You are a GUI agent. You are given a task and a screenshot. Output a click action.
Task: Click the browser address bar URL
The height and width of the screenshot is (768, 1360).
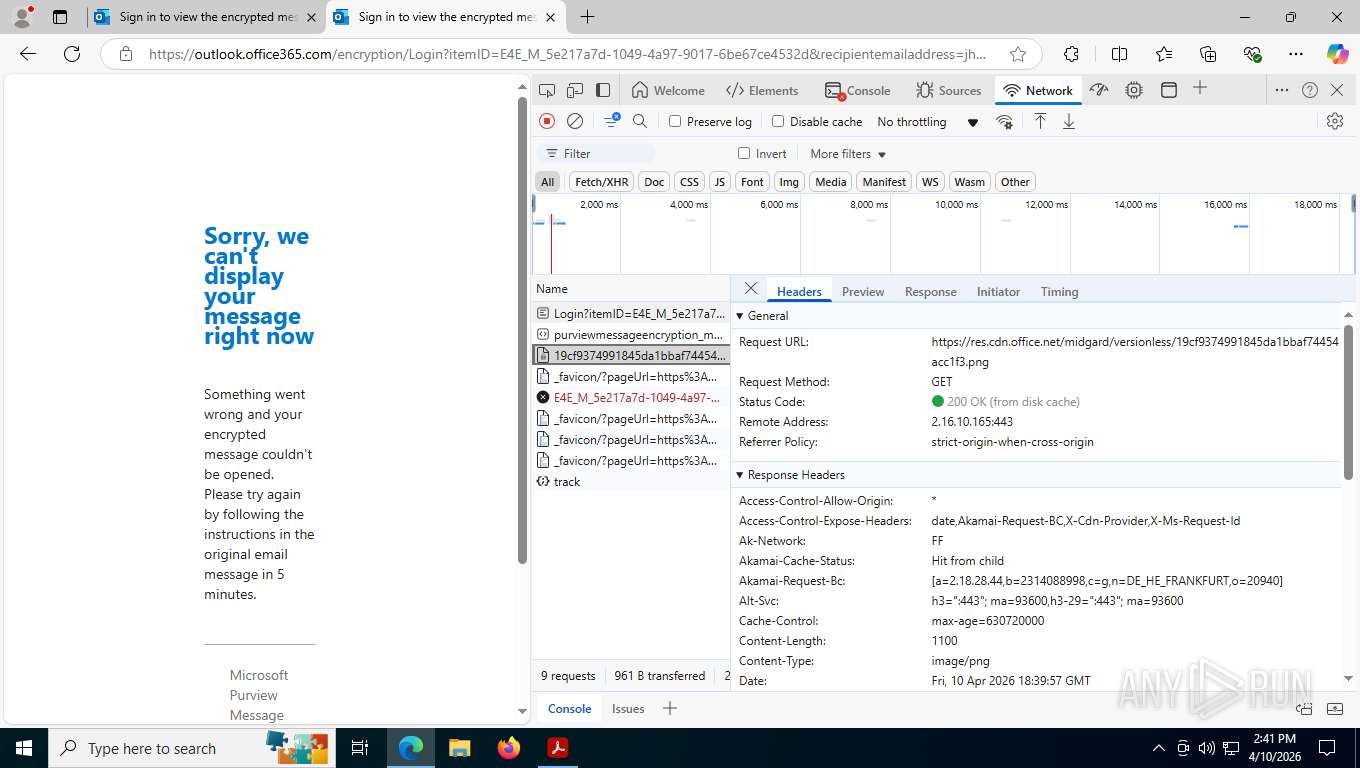click(x=567, y=54)
